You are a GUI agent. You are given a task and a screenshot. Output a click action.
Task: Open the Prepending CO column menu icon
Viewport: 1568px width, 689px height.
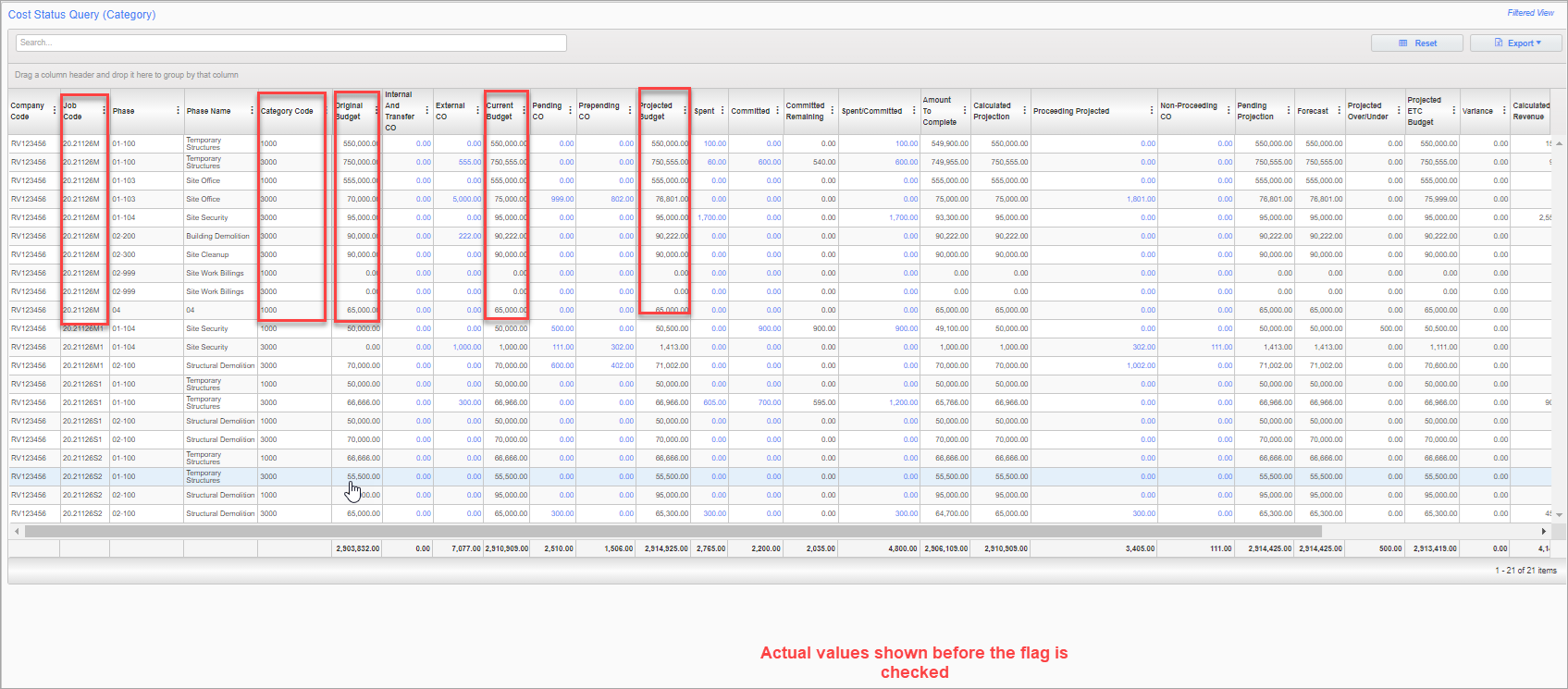coord(630,111)
